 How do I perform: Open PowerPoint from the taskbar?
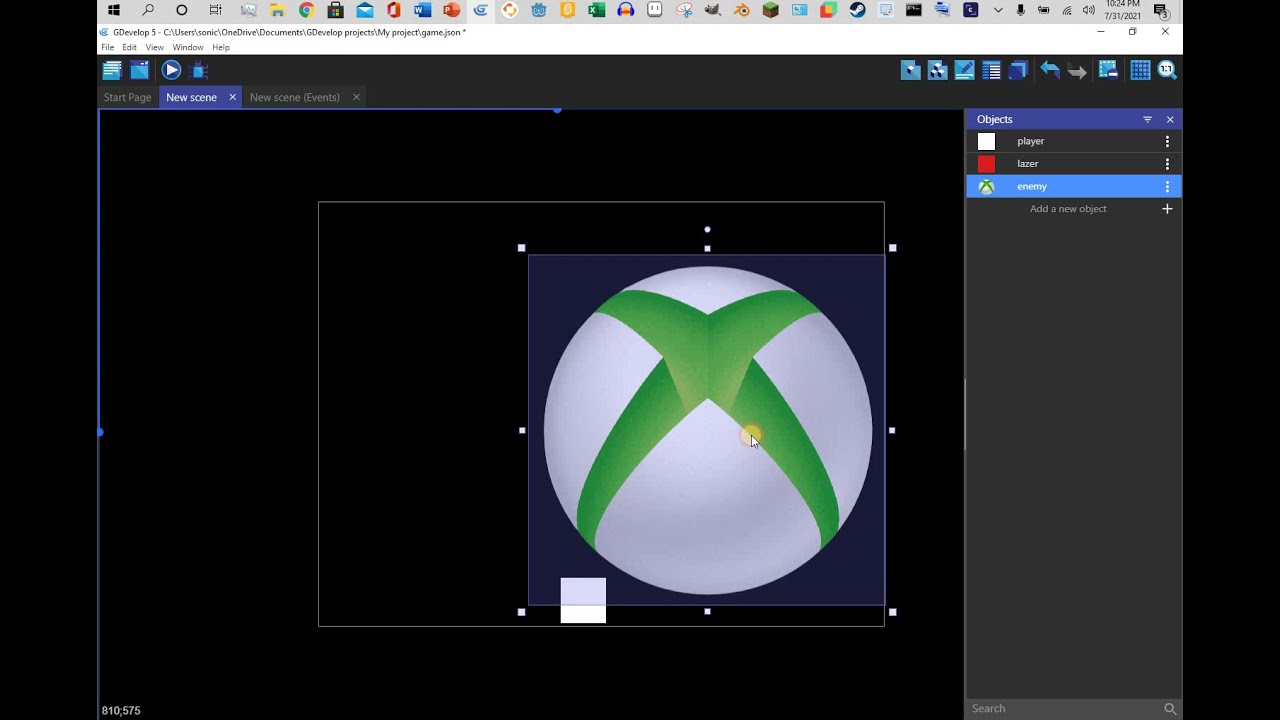[451, 10]
